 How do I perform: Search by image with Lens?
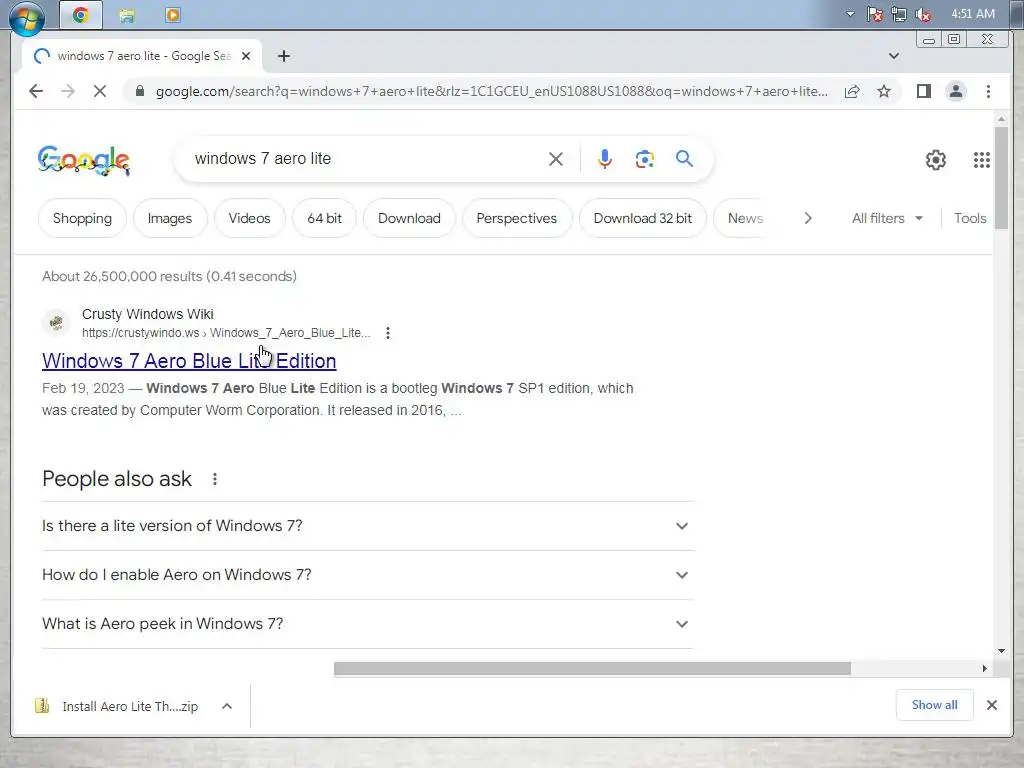click(x=645, y=159)
